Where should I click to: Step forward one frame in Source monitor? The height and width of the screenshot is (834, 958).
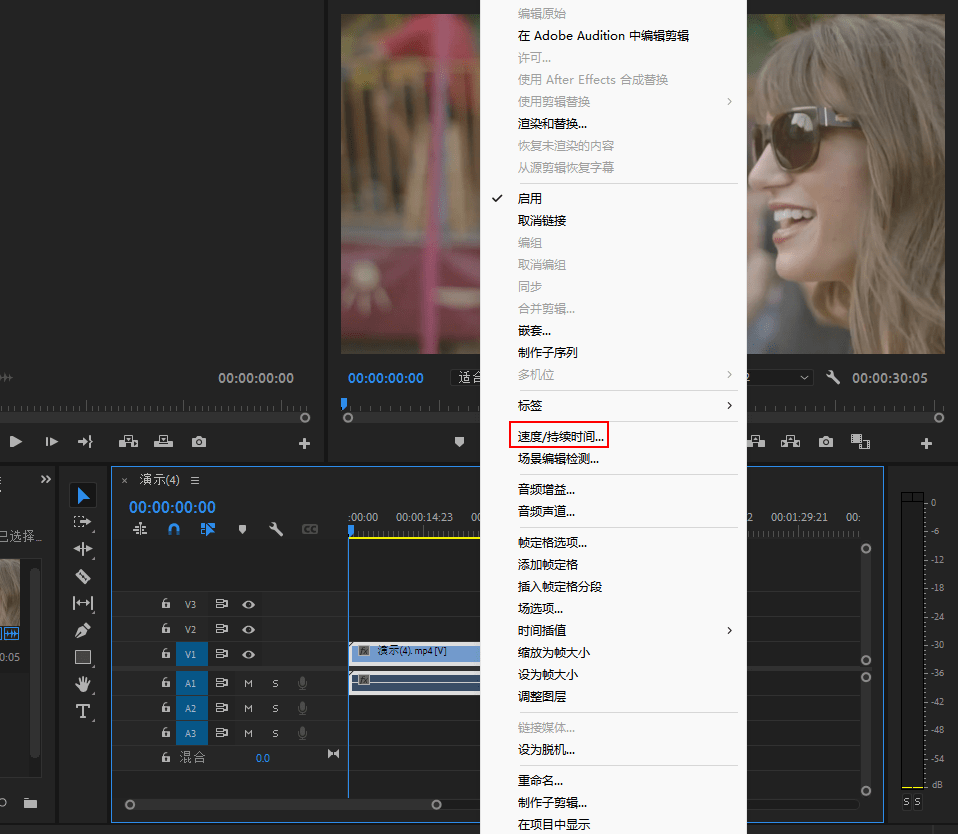[51, 442]
